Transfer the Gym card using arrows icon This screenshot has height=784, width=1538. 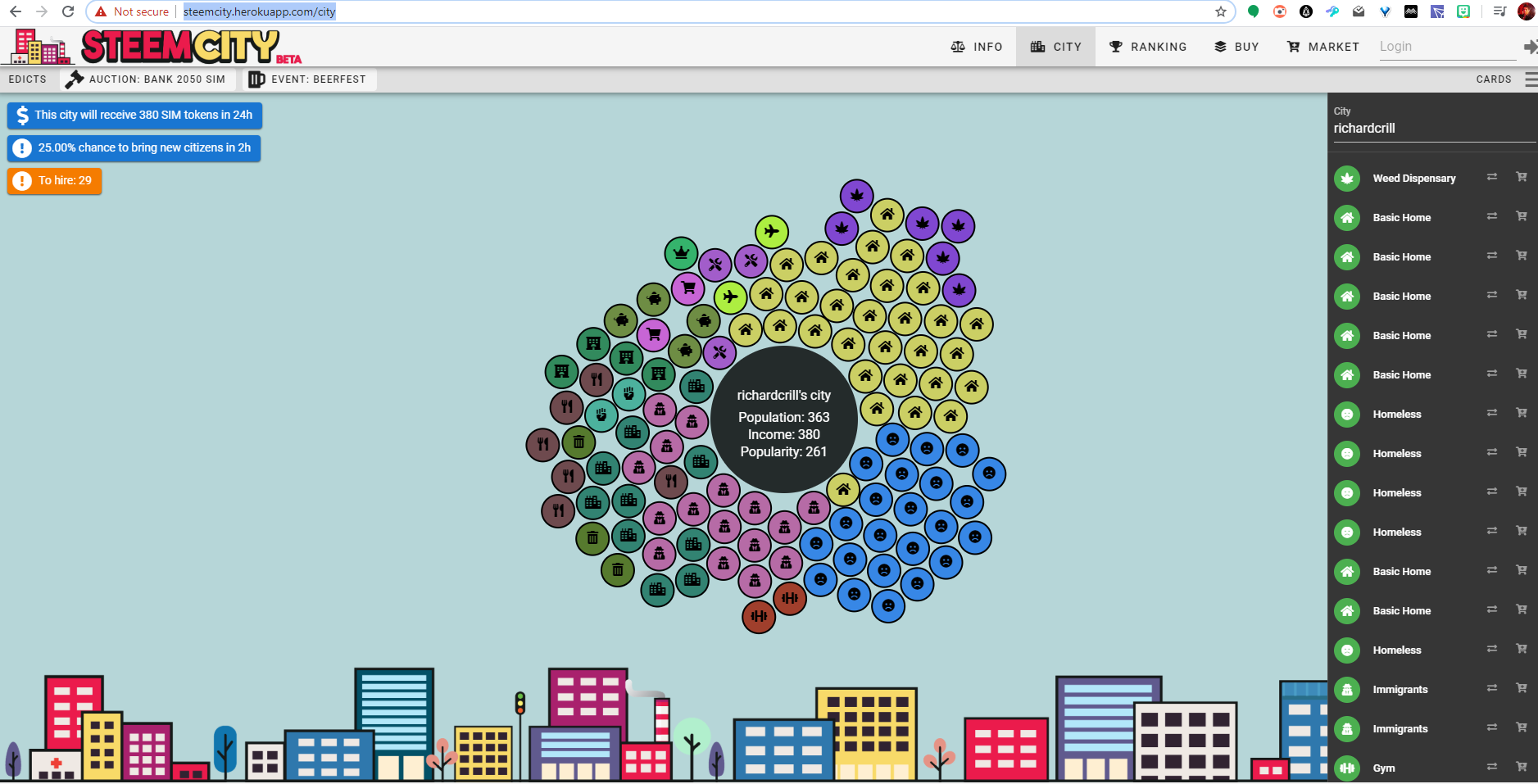coord(1492,767)
